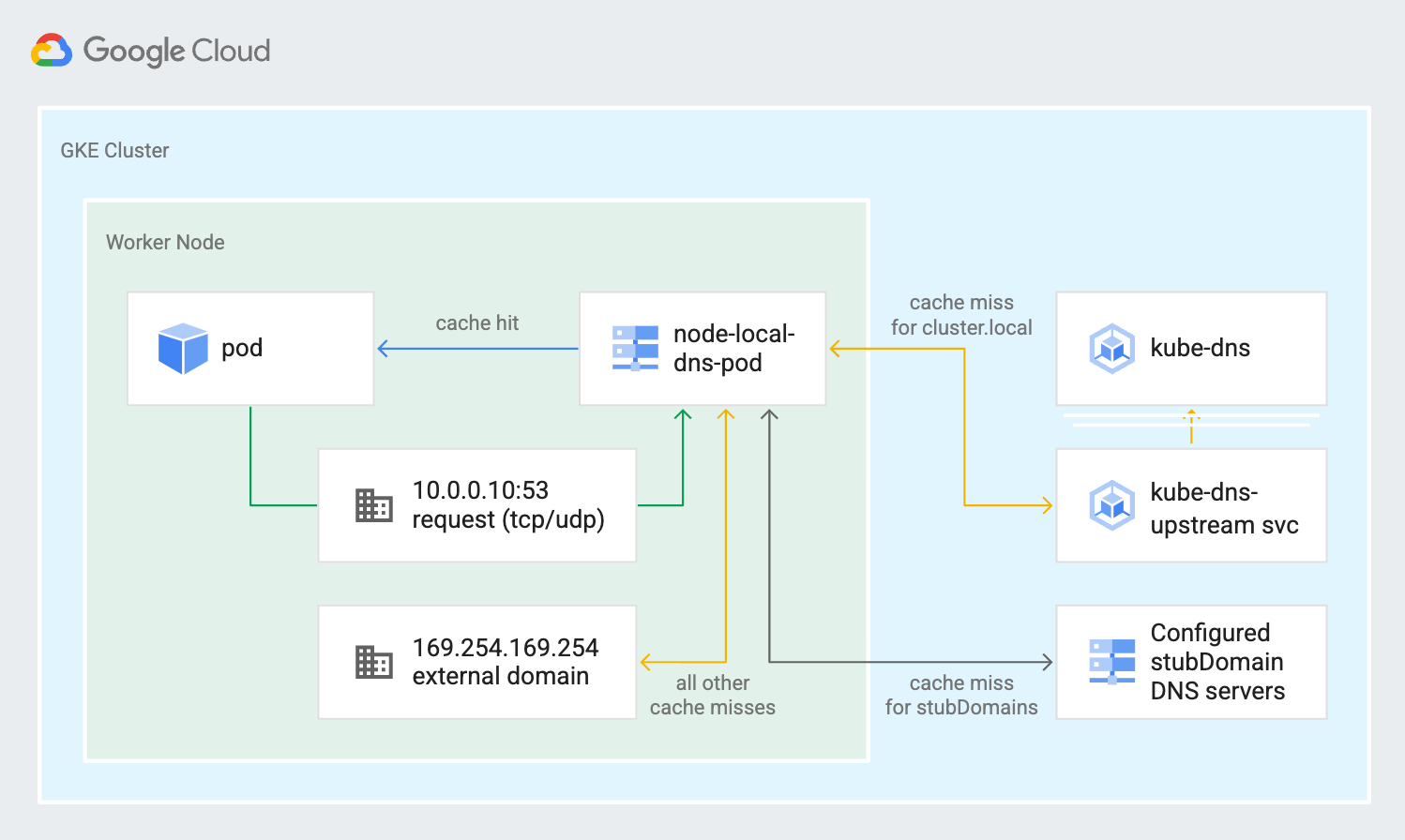1405x840 pixels.
Task: Select the 'Google Cloud' wordmark text
Action: pyautogui.click(x=176, y=52)
